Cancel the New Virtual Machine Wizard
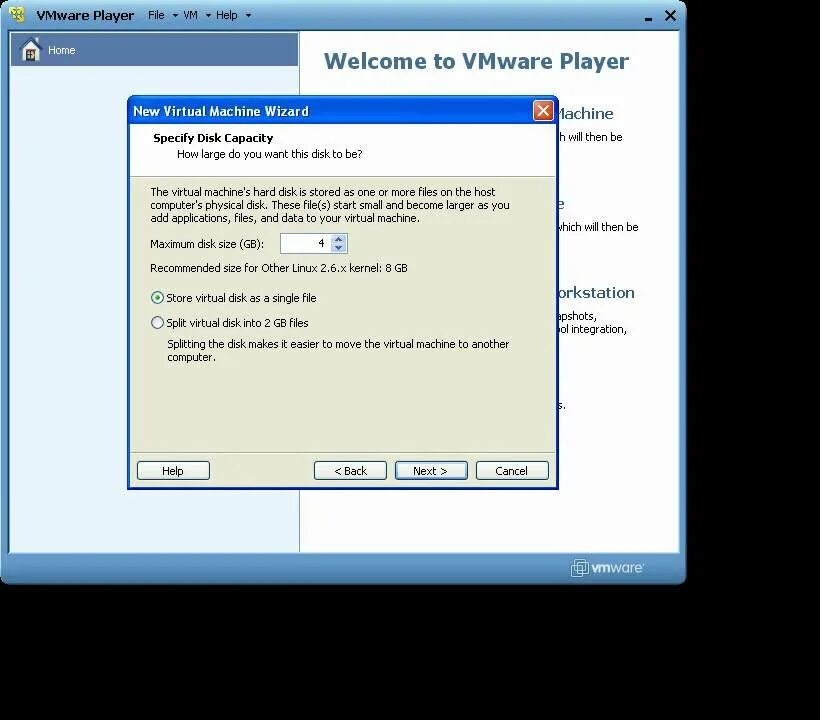 pos(512,471)
